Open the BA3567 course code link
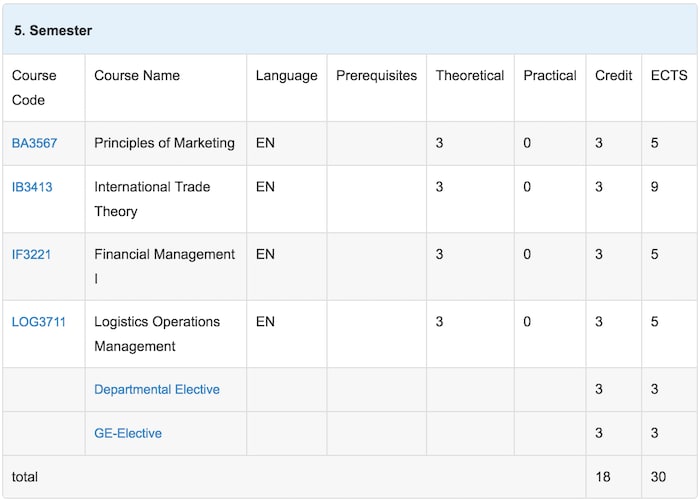This screenshot has height=502, width=700. coord(35,143)
